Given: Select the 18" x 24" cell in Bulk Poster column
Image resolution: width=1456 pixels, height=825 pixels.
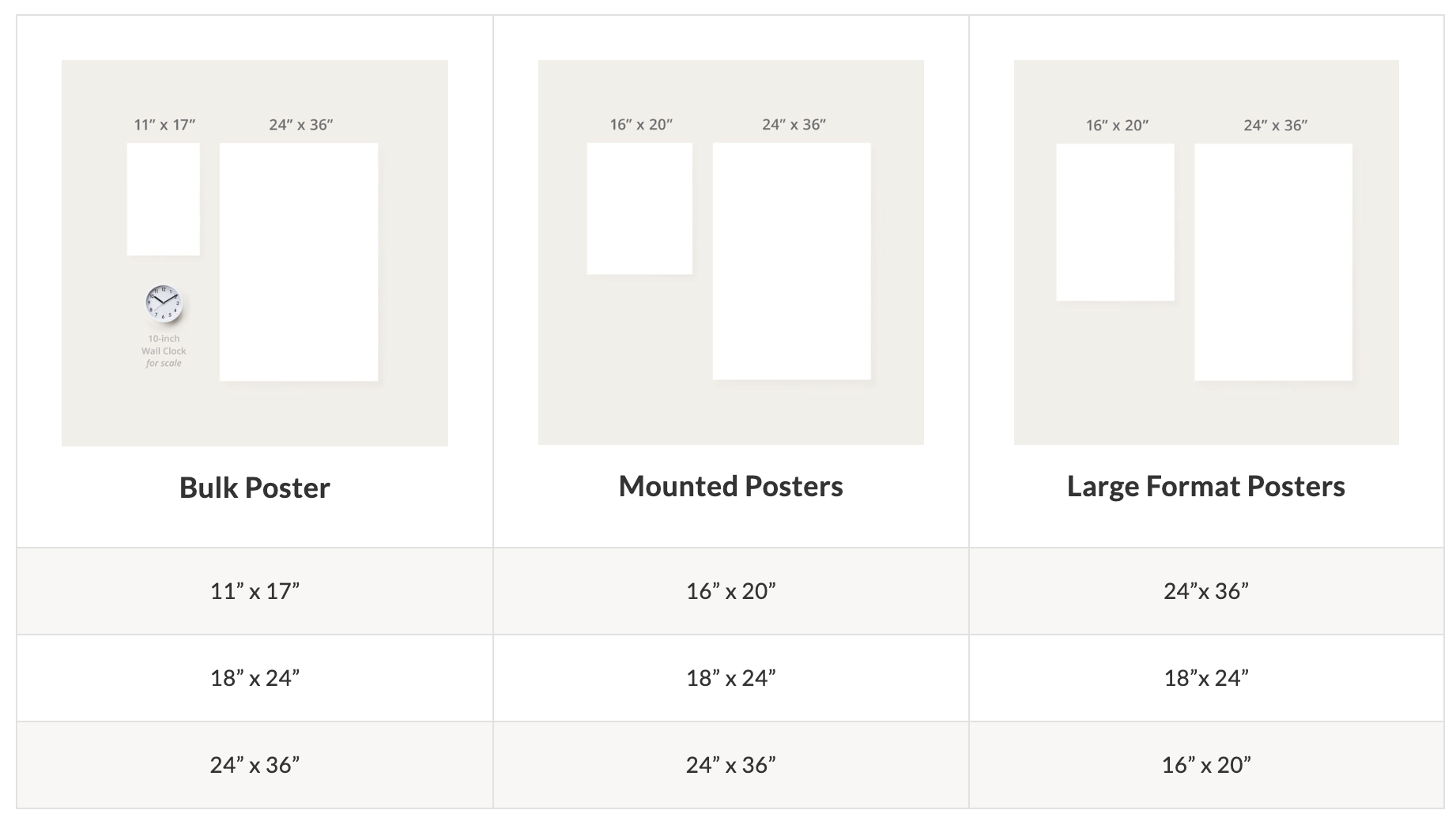Looking at the screenshot, I should [255, 678].
